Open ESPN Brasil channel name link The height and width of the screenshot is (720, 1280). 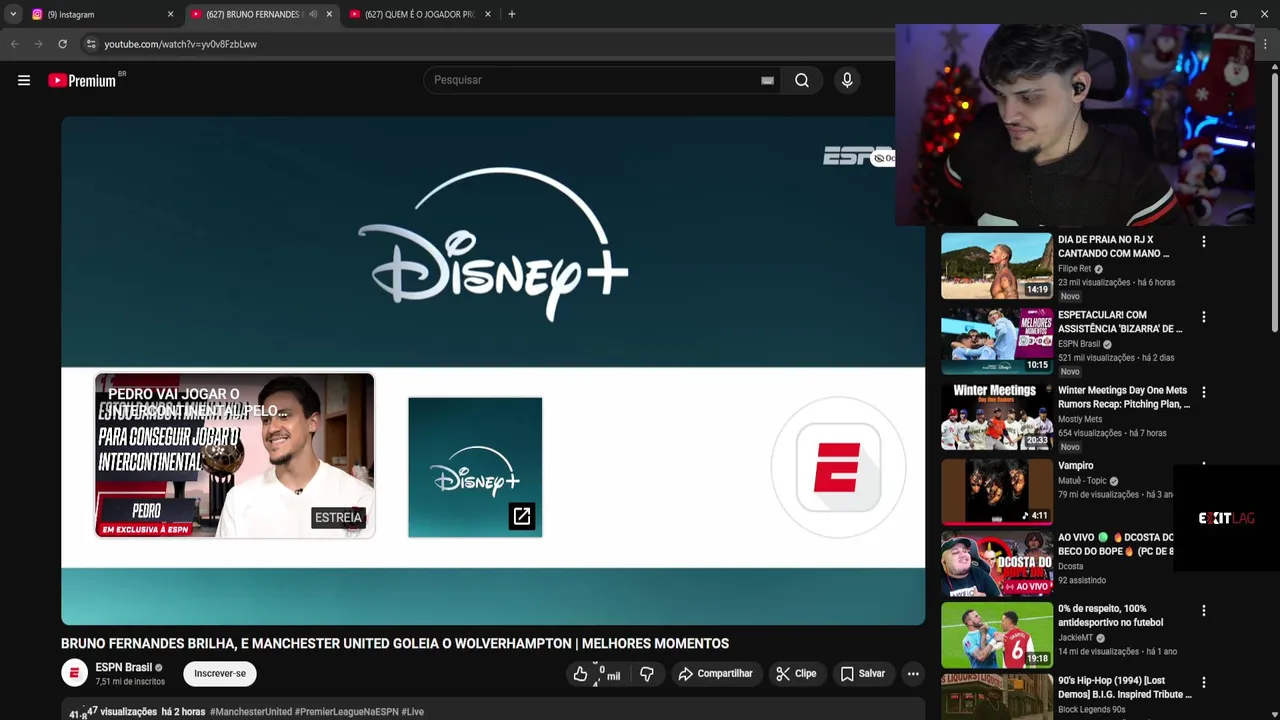(123, 667)
